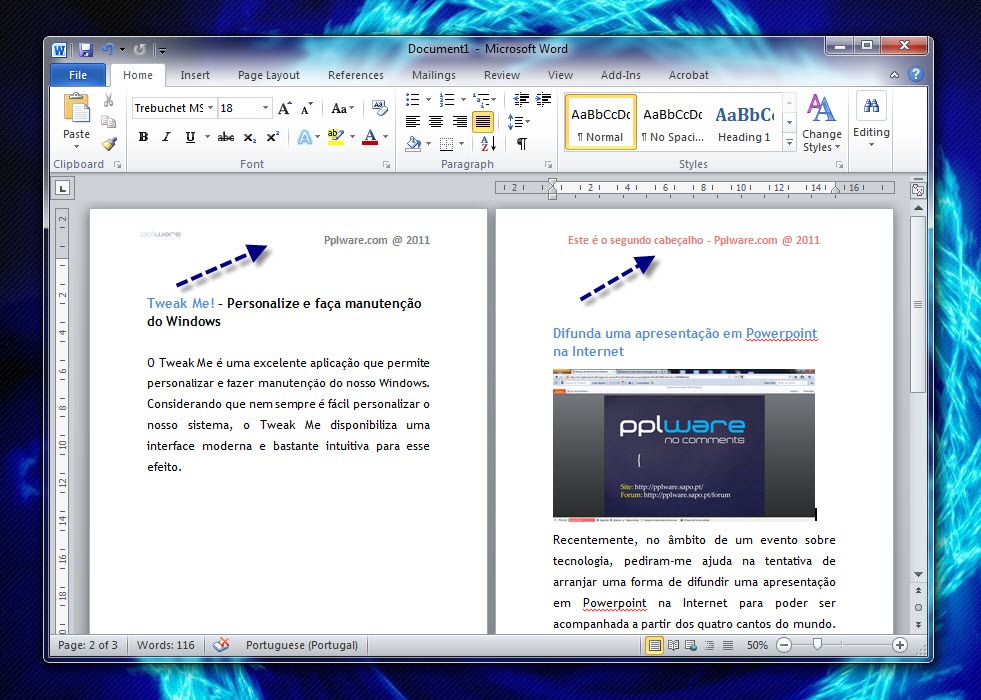
Task: Toggle the Print Layout view button
Action: coord(654,645)
